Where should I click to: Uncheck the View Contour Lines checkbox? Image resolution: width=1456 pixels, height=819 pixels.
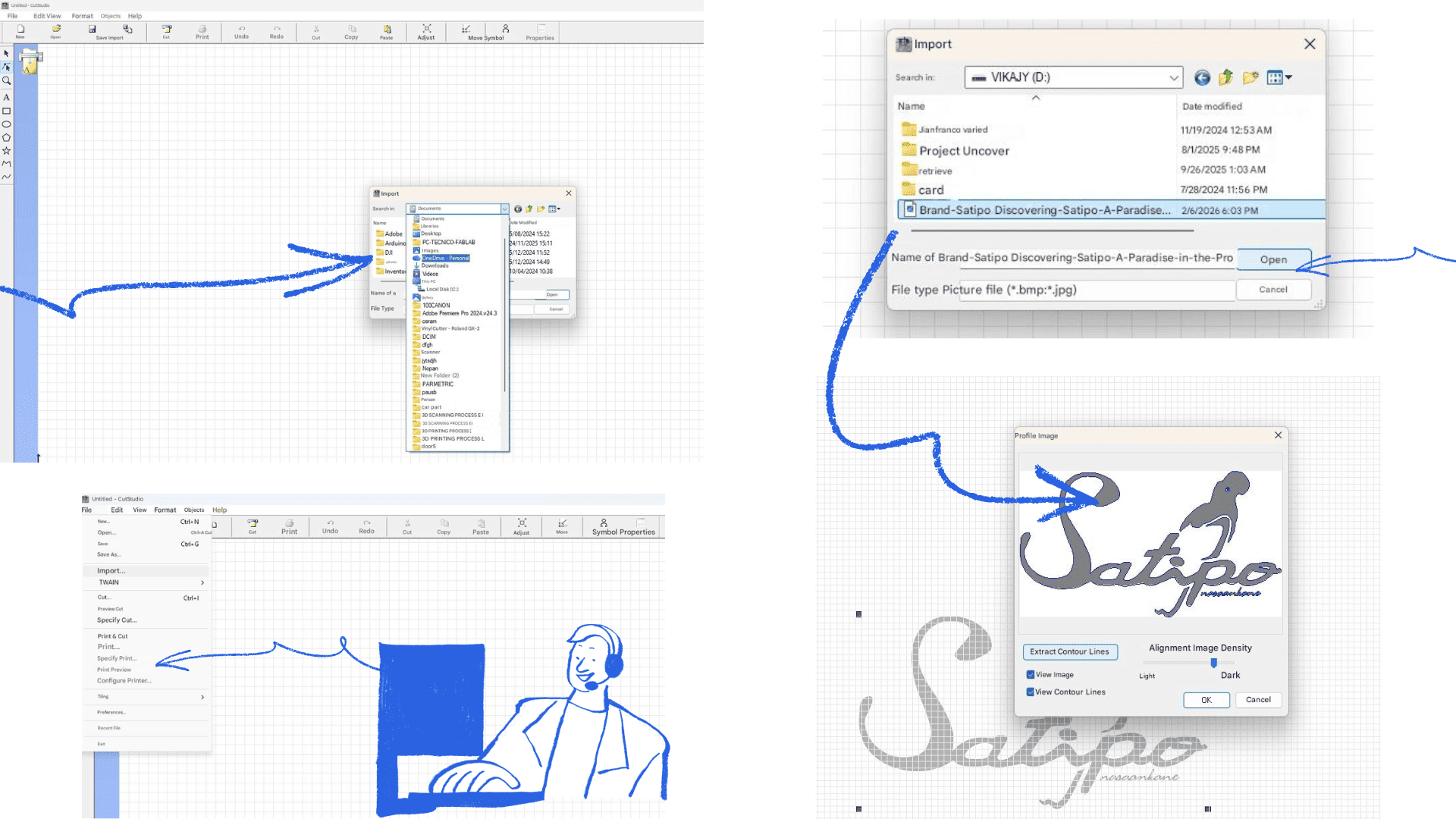1031,692
